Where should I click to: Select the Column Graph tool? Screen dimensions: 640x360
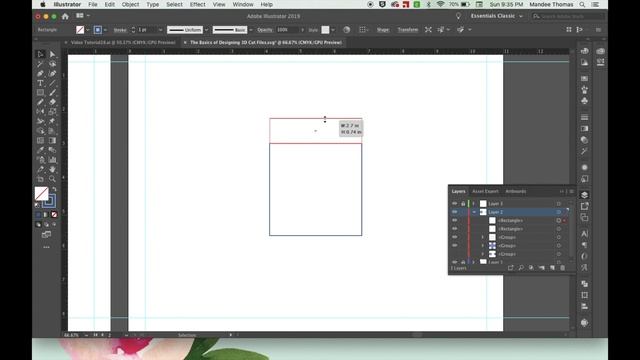(52, 160)
